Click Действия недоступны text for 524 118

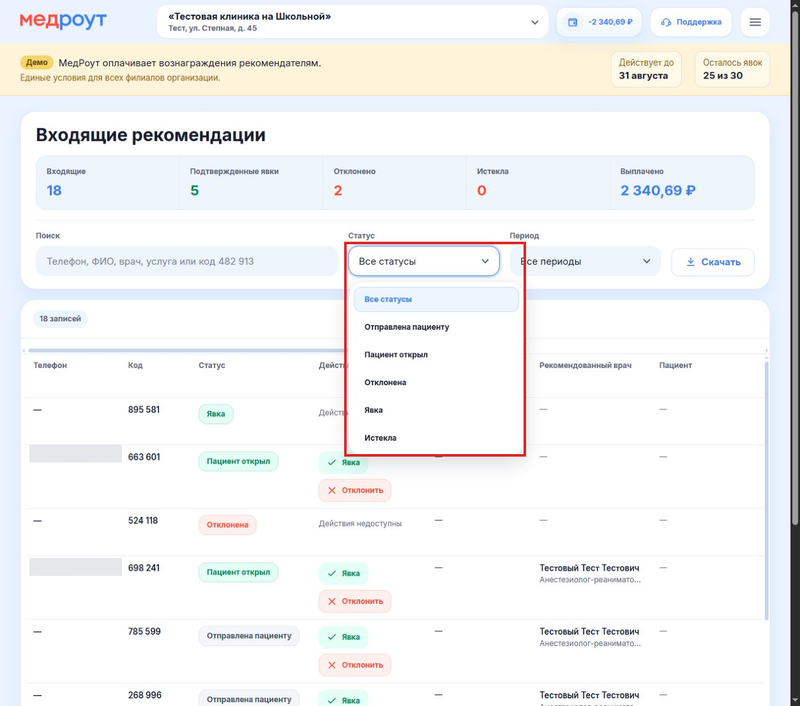360,524
